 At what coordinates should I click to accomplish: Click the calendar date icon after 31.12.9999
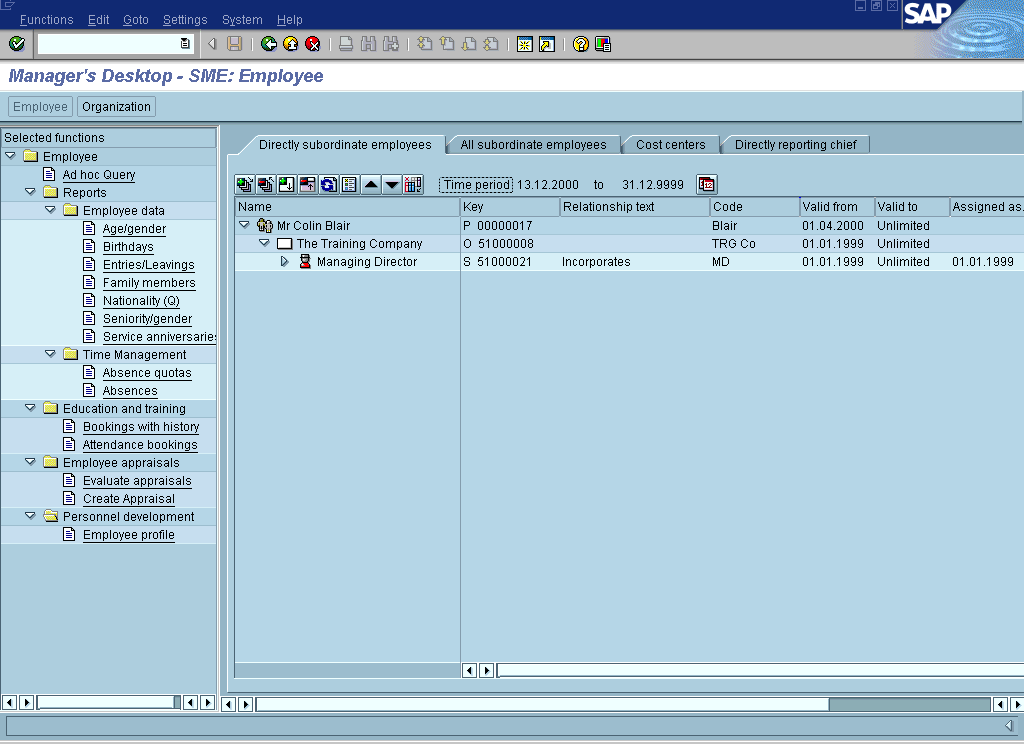pyautogui.click(x=707, y=185)
